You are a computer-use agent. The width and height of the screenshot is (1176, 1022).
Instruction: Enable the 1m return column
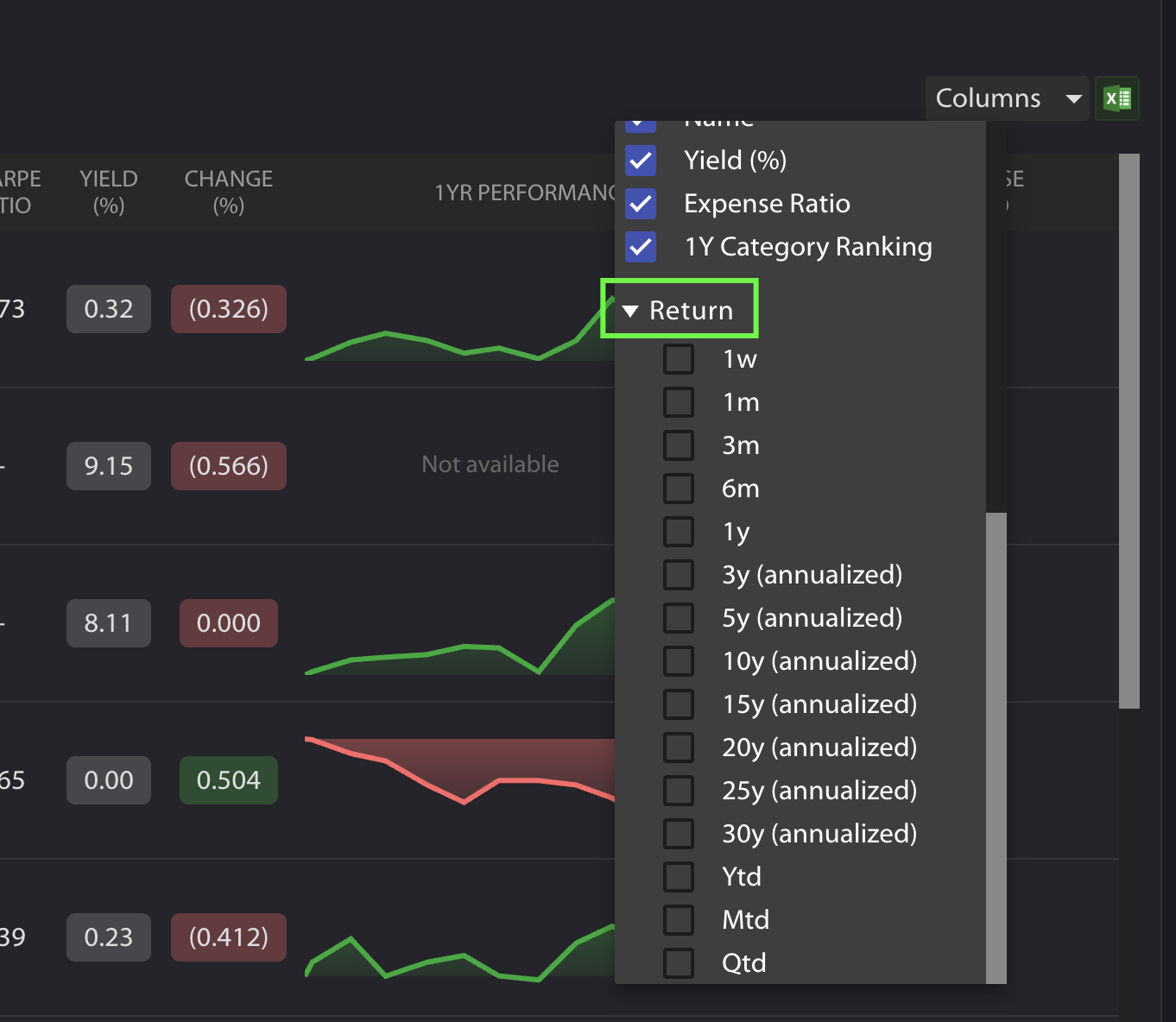point(679,402)
